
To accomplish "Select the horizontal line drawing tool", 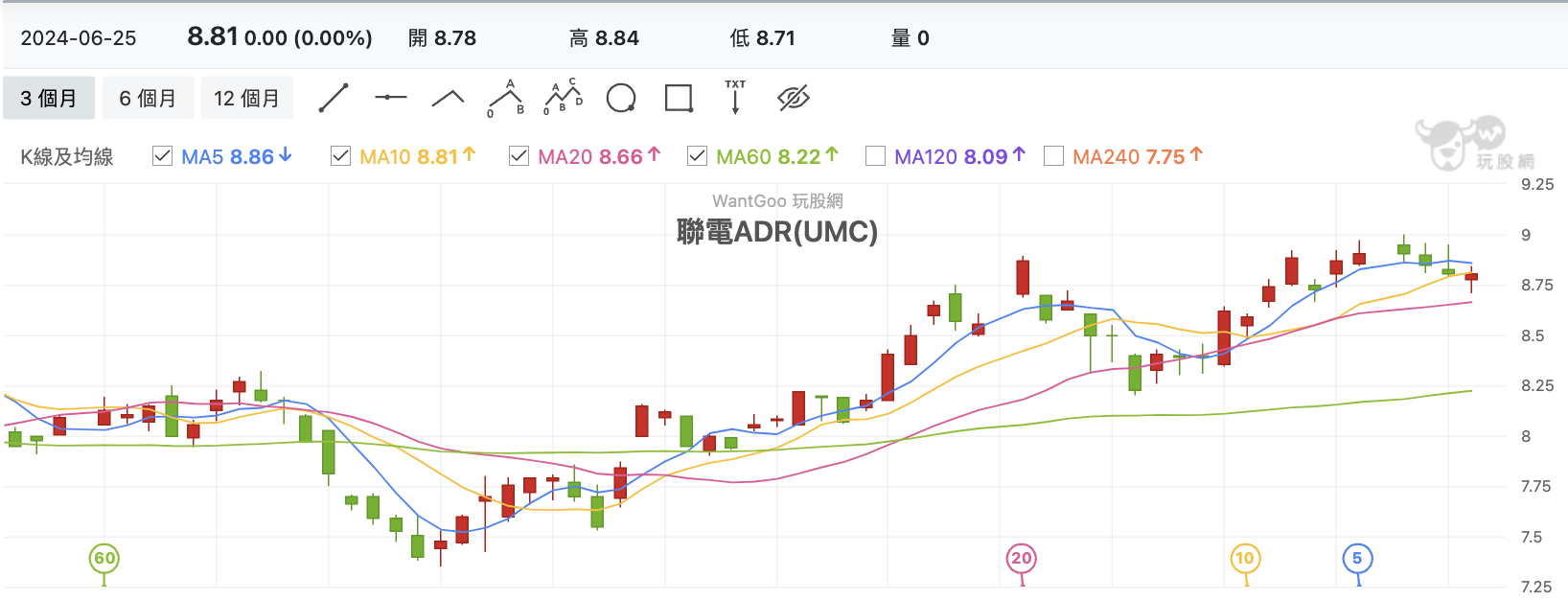I will (390, 98).
